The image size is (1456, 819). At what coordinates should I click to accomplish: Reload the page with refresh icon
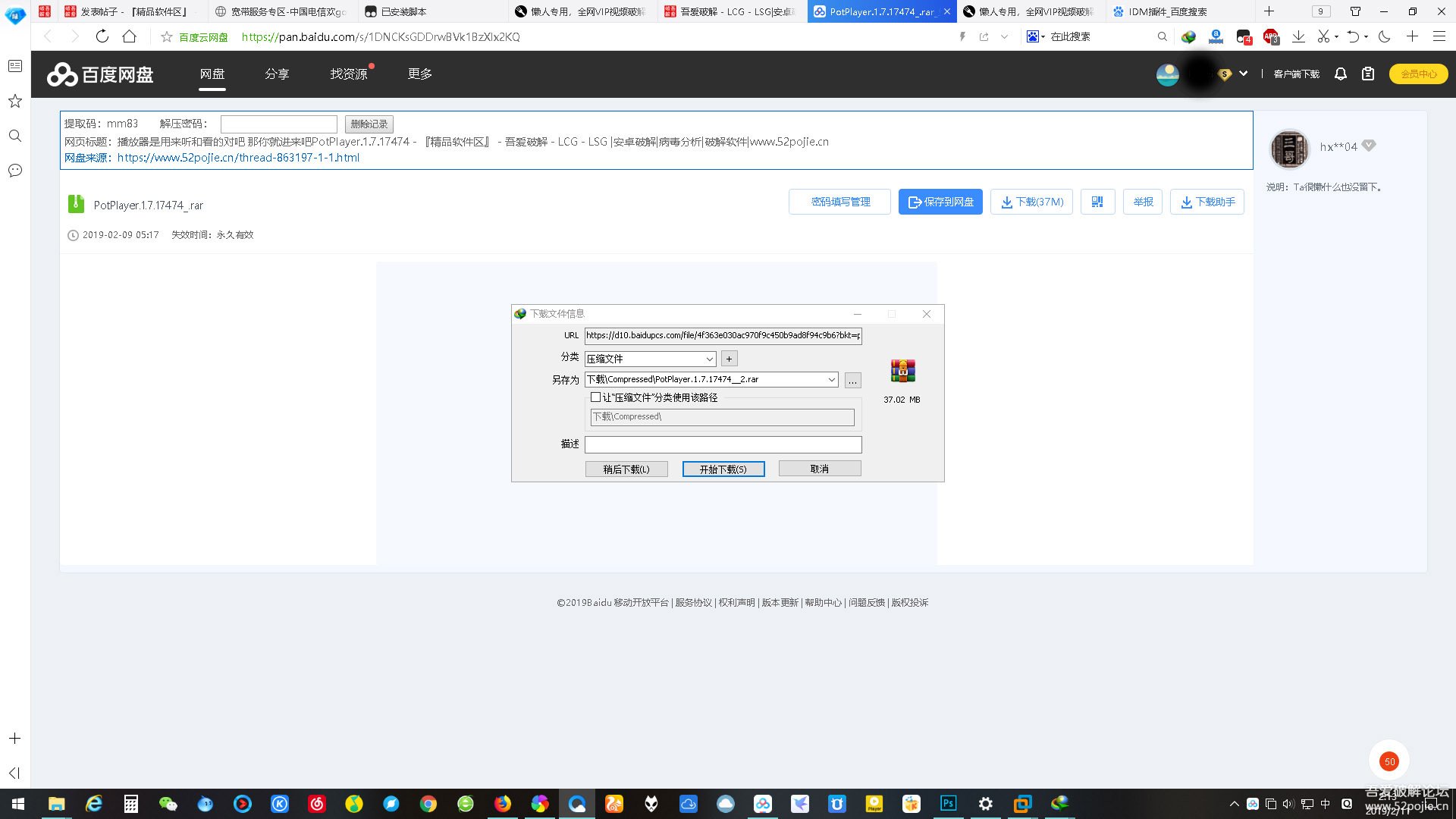tap(102, 36)
